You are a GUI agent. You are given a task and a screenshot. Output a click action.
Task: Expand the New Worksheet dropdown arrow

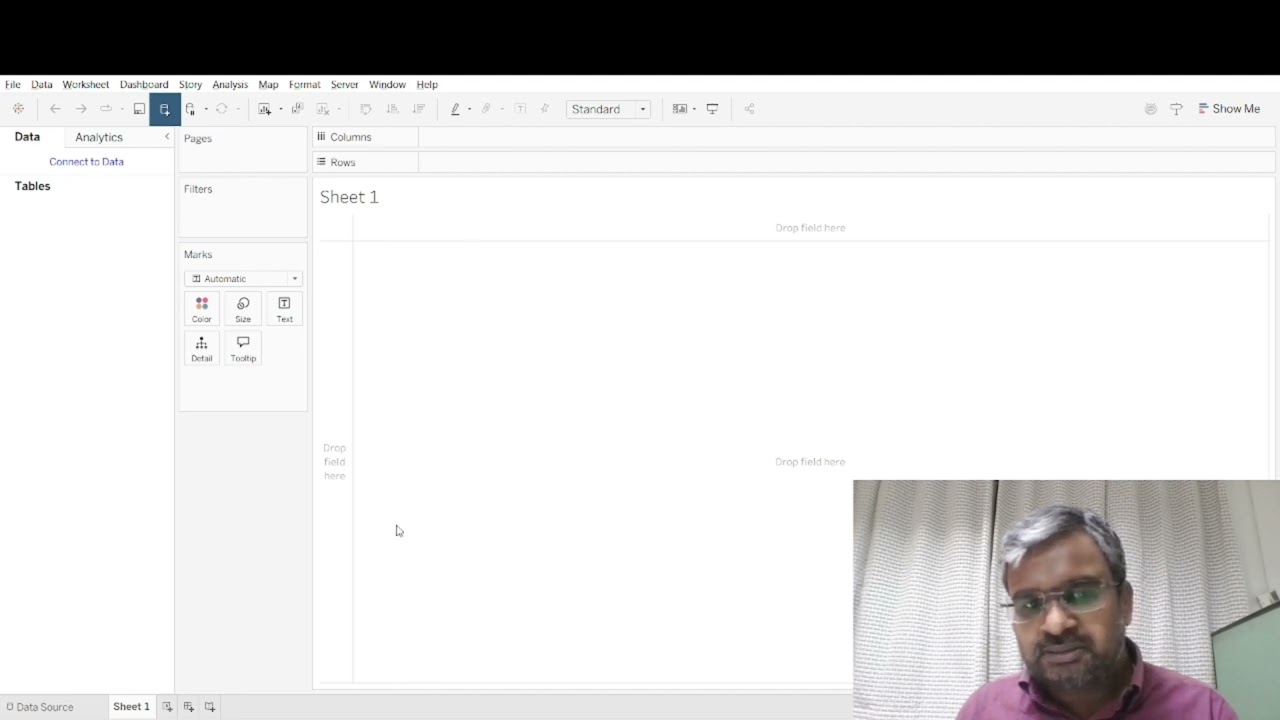tap(280, 109)
